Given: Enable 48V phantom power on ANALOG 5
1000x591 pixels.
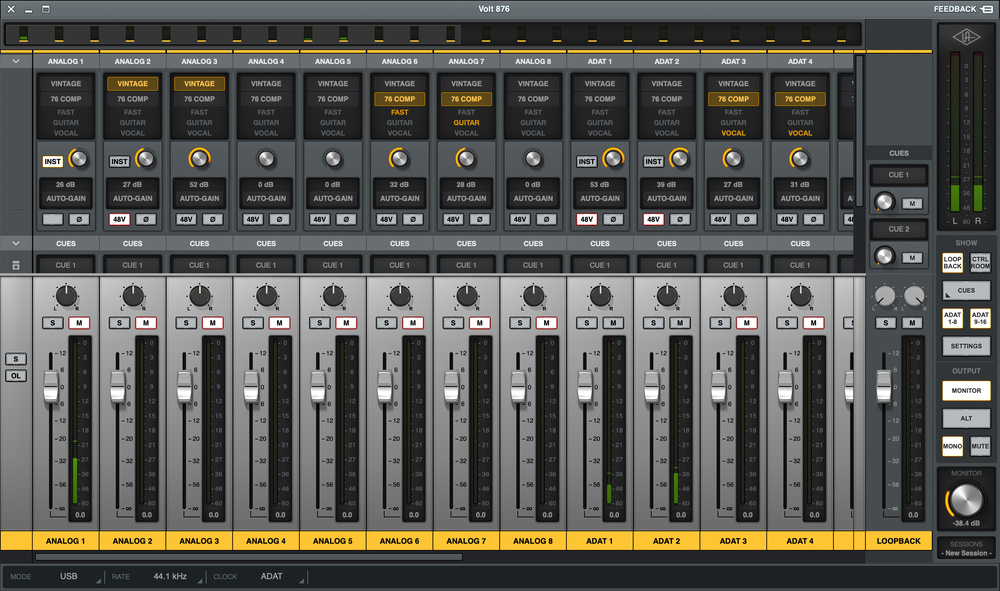Looking at the screenshot, I should pos(320,219).
